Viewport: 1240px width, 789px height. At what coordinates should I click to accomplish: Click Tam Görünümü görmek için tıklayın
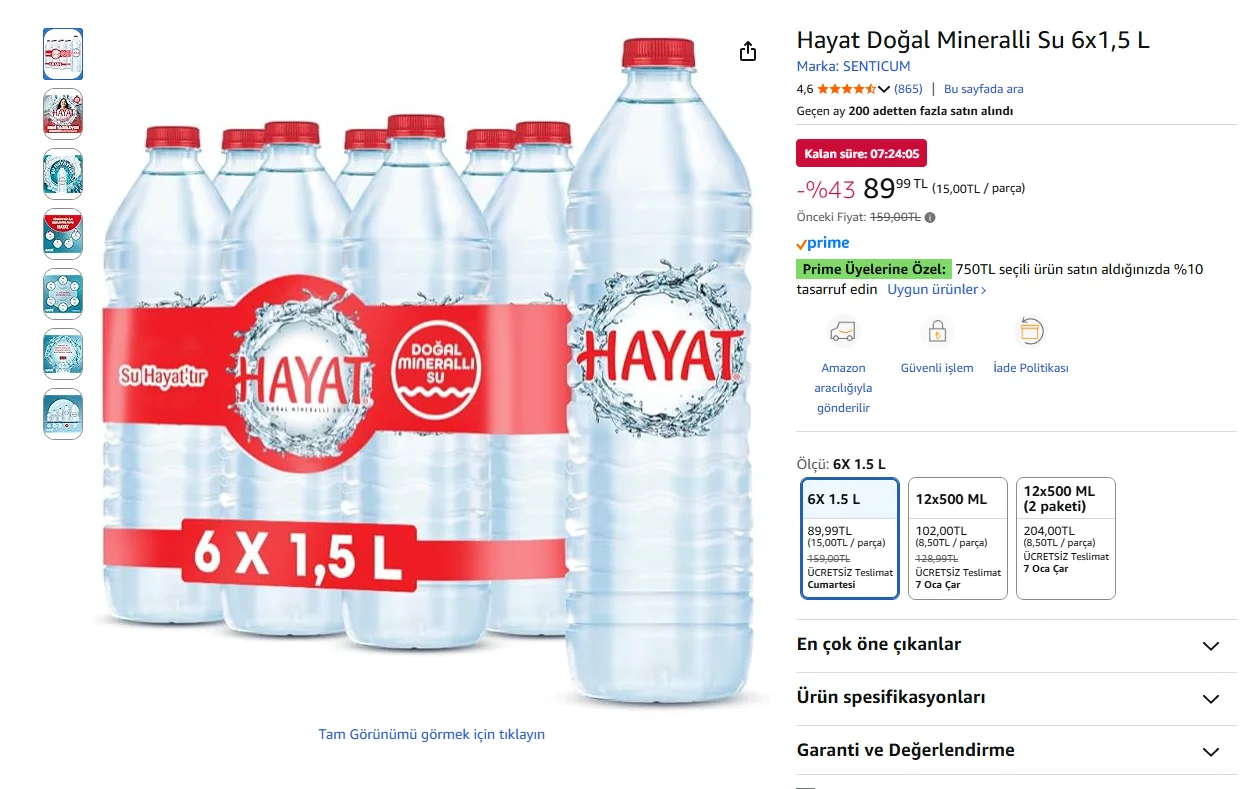tap(432, 734)
